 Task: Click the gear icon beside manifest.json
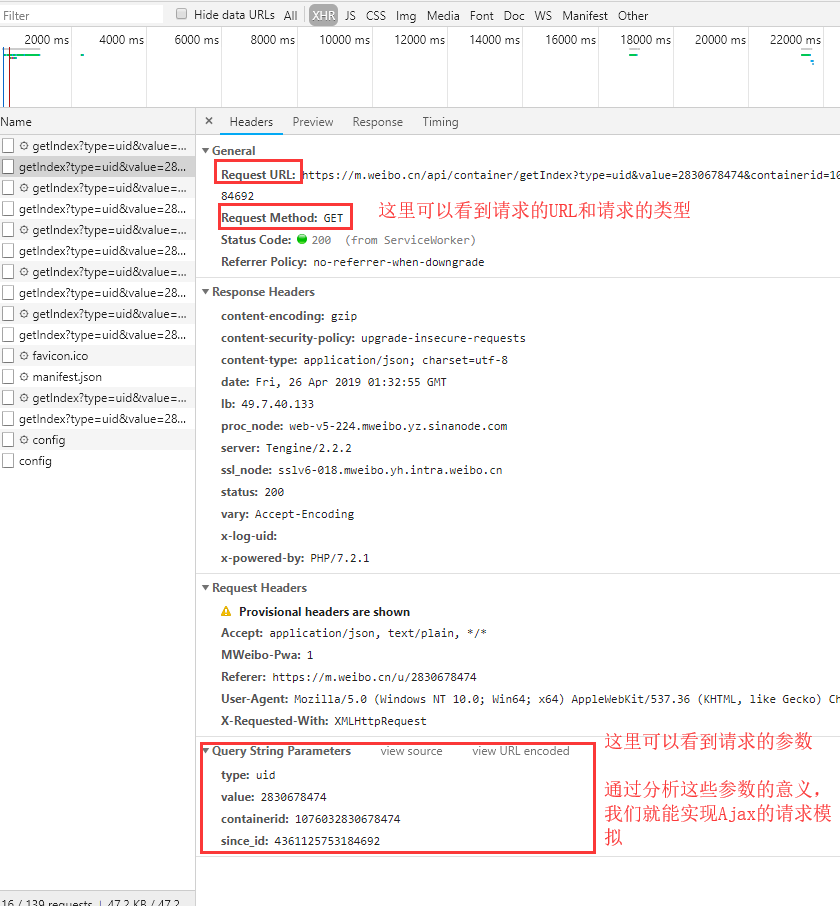24,377
